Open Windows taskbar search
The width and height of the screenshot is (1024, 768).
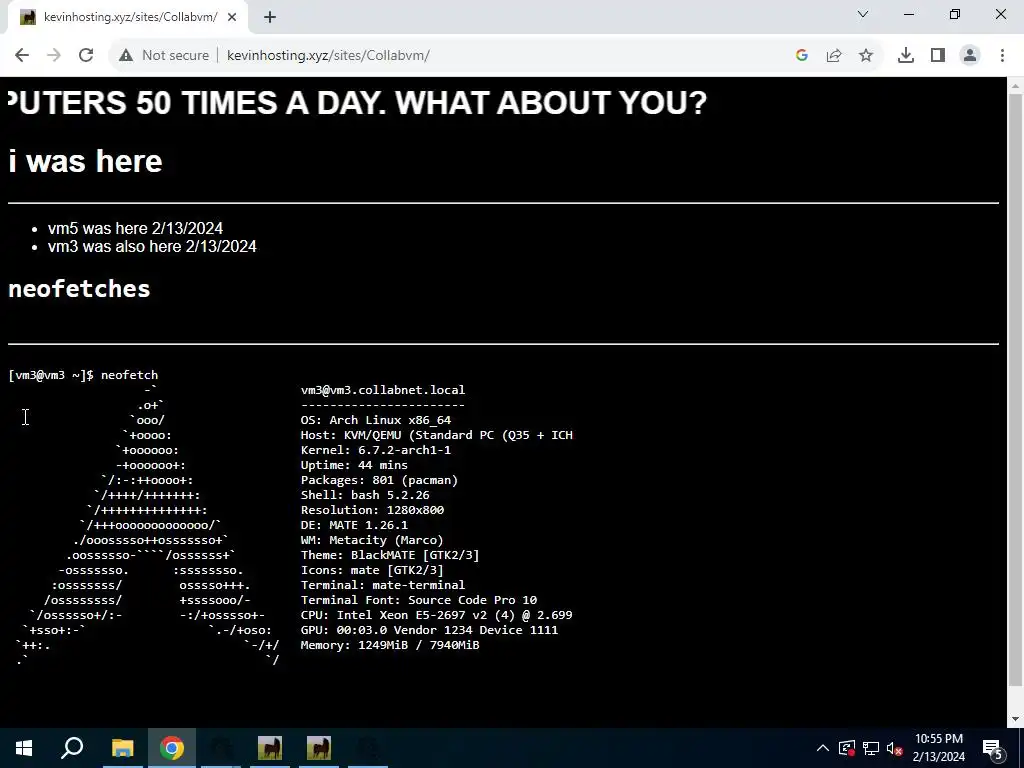tap(72, 748)
